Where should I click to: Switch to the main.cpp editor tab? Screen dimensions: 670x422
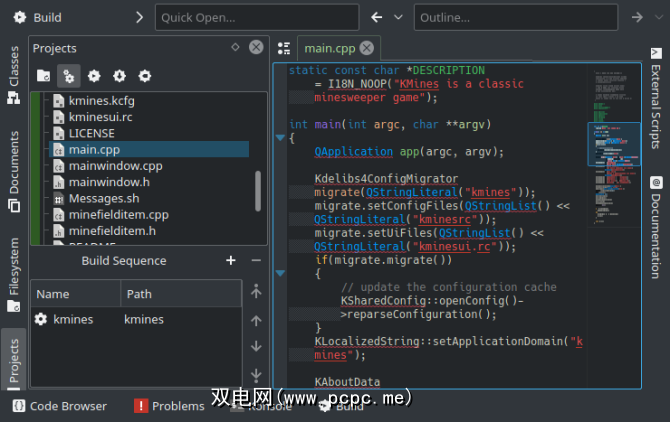[x=329, y=48]
